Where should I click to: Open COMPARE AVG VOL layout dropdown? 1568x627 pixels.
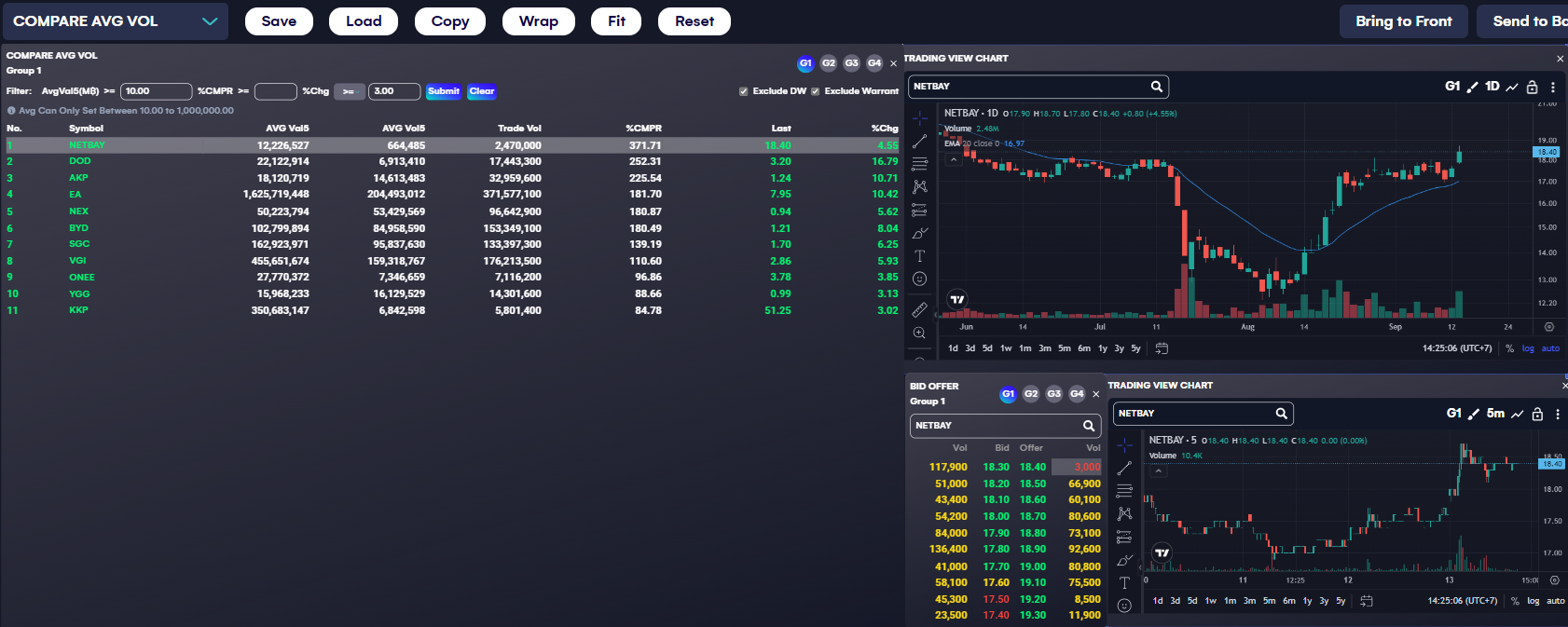tap(116, 21)
